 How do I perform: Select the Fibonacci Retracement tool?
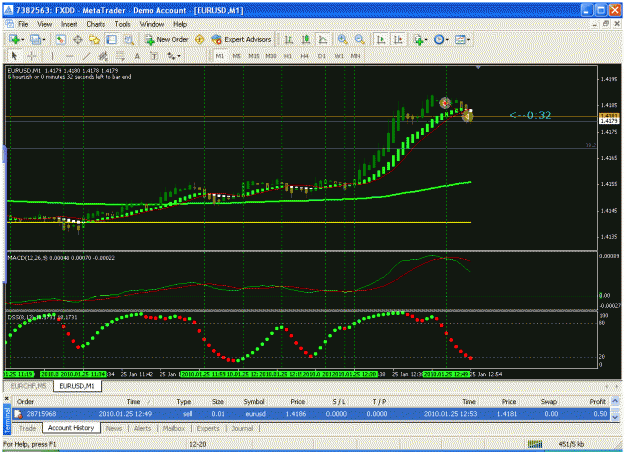[120, 56]
